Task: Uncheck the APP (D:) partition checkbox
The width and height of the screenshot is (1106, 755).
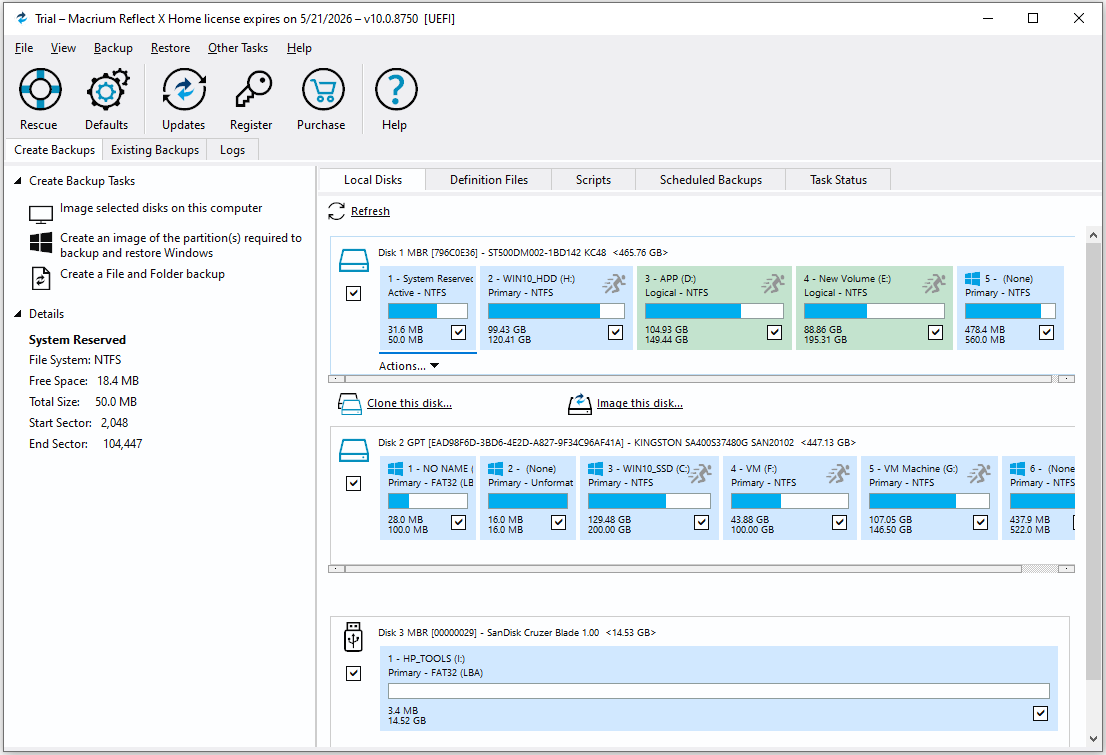Action: tap(774, 332)
